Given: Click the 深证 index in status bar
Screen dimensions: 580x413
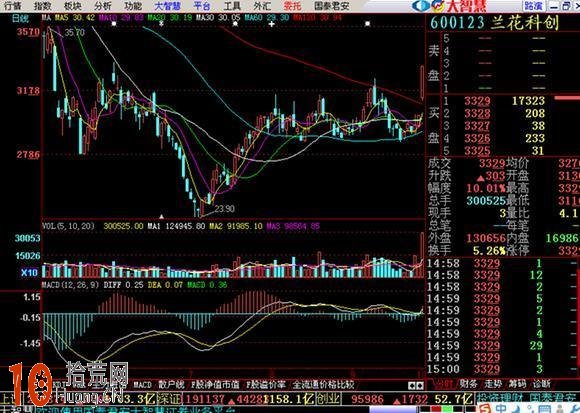Looking at the screenshot, I should (x=169, y=399).
